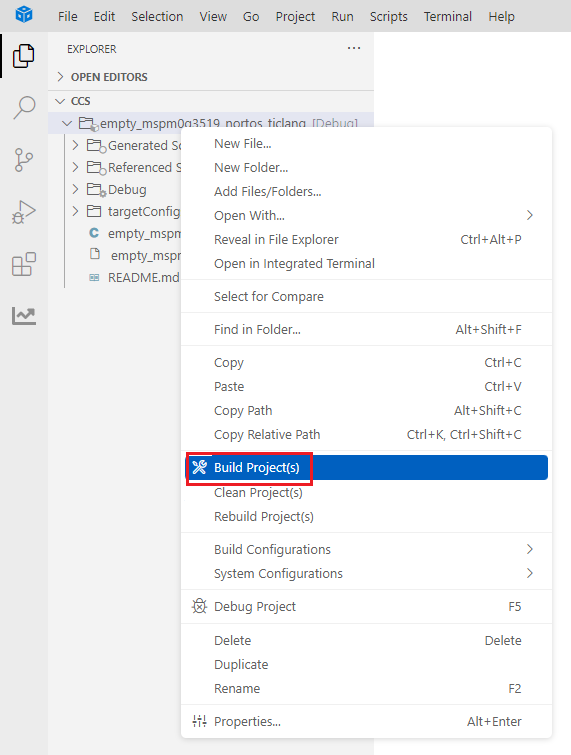The width and height of the screenshot is (571, 755).
Task: Choose Select for Compare
Action: click(x=366, y=297)
